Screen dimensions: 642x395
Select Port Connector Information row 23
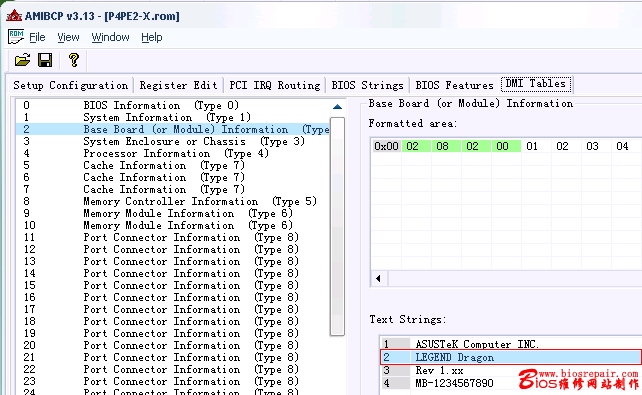pos(172,381)
